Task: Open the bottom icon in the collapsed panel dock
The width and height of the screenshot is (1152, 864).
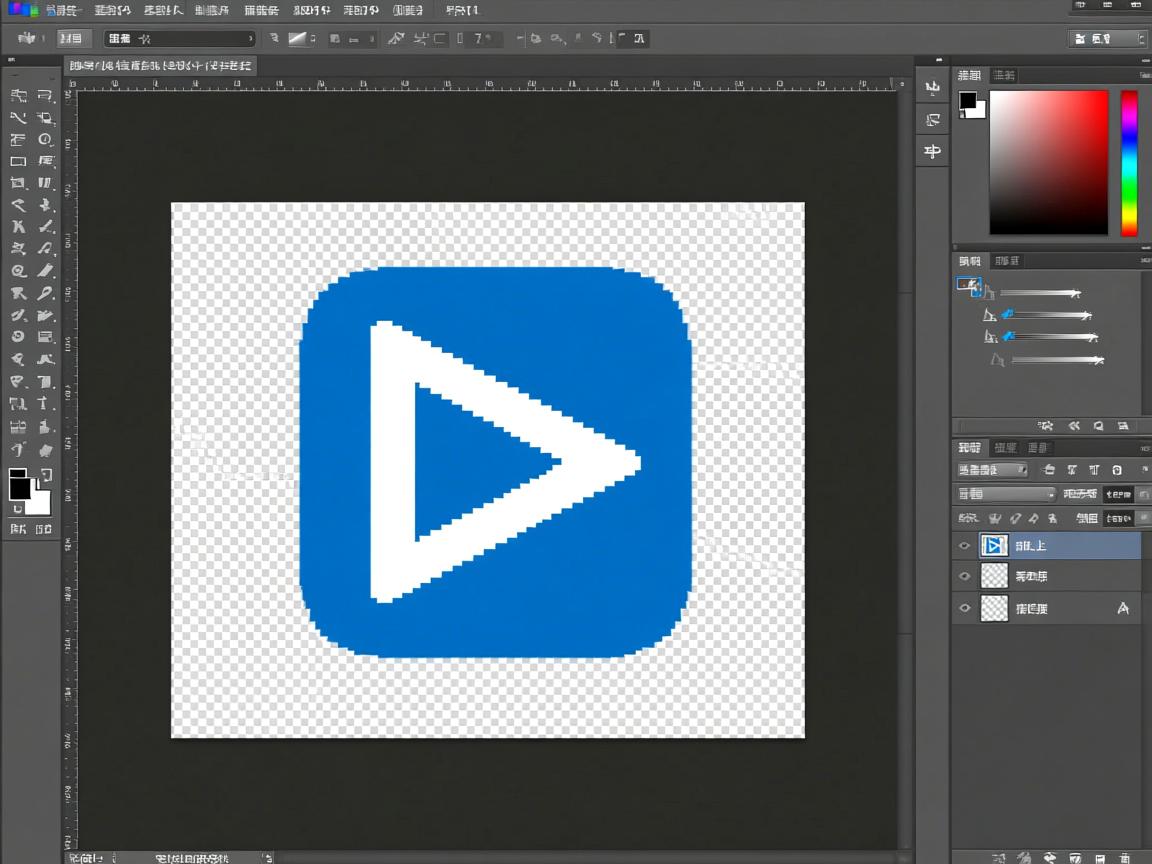Action: [933, 152]
